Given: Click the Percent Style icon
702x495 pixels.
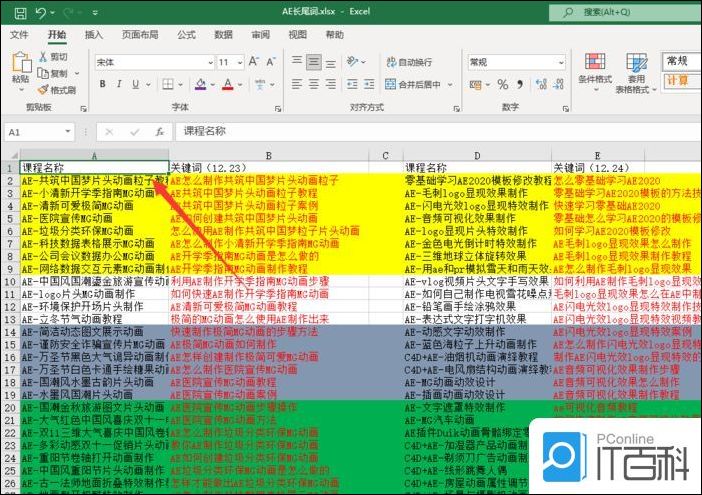Looking at the screenshot, I should click(503, 84).
